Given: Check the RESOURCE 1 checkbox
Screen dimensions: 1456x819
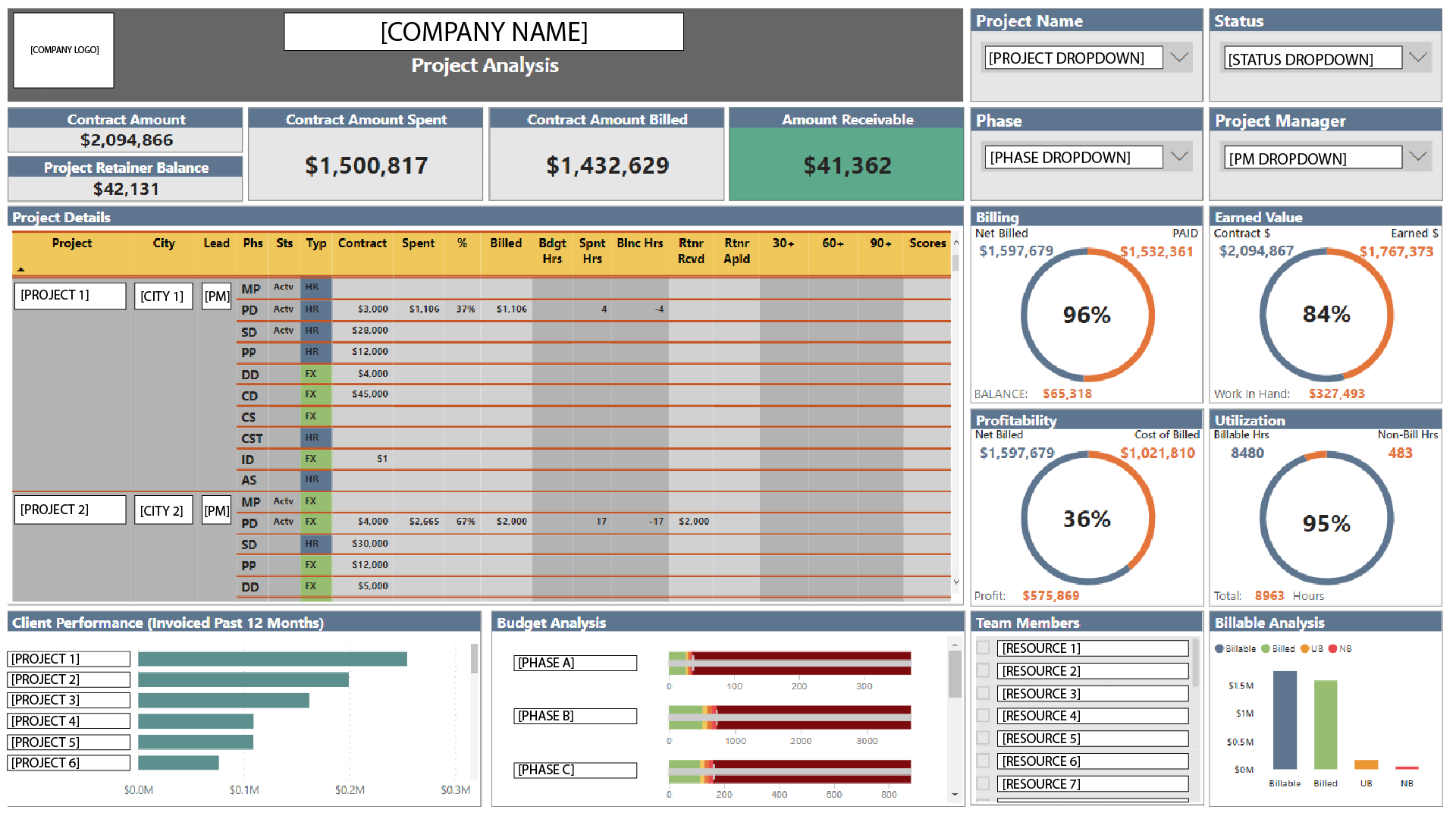Looking at the screenshot, I should click(x=983, y=648).
